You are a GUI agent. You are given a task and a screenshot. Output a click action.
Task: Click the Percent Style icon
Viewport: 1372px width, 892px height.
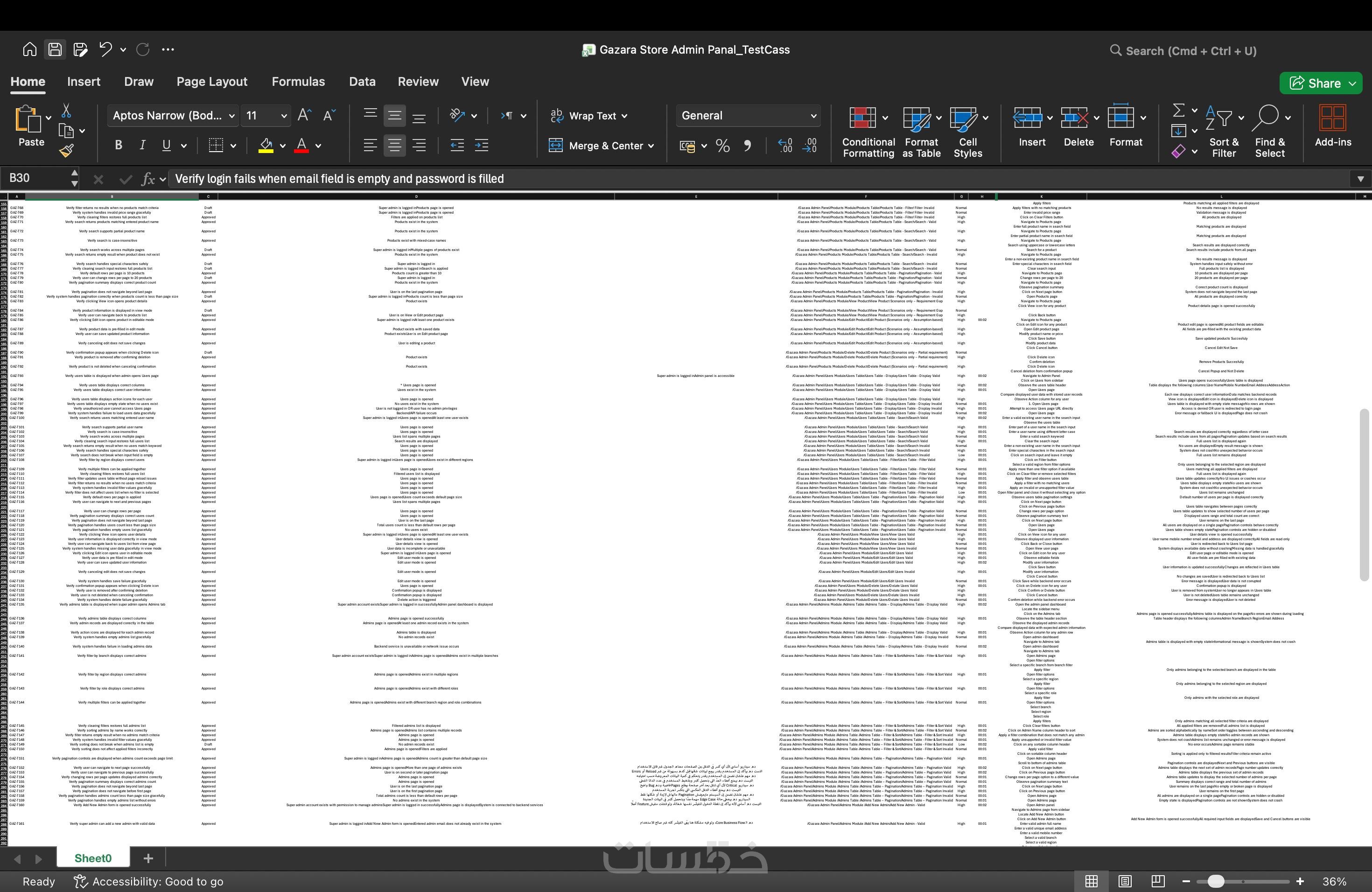tap(722, 146)
